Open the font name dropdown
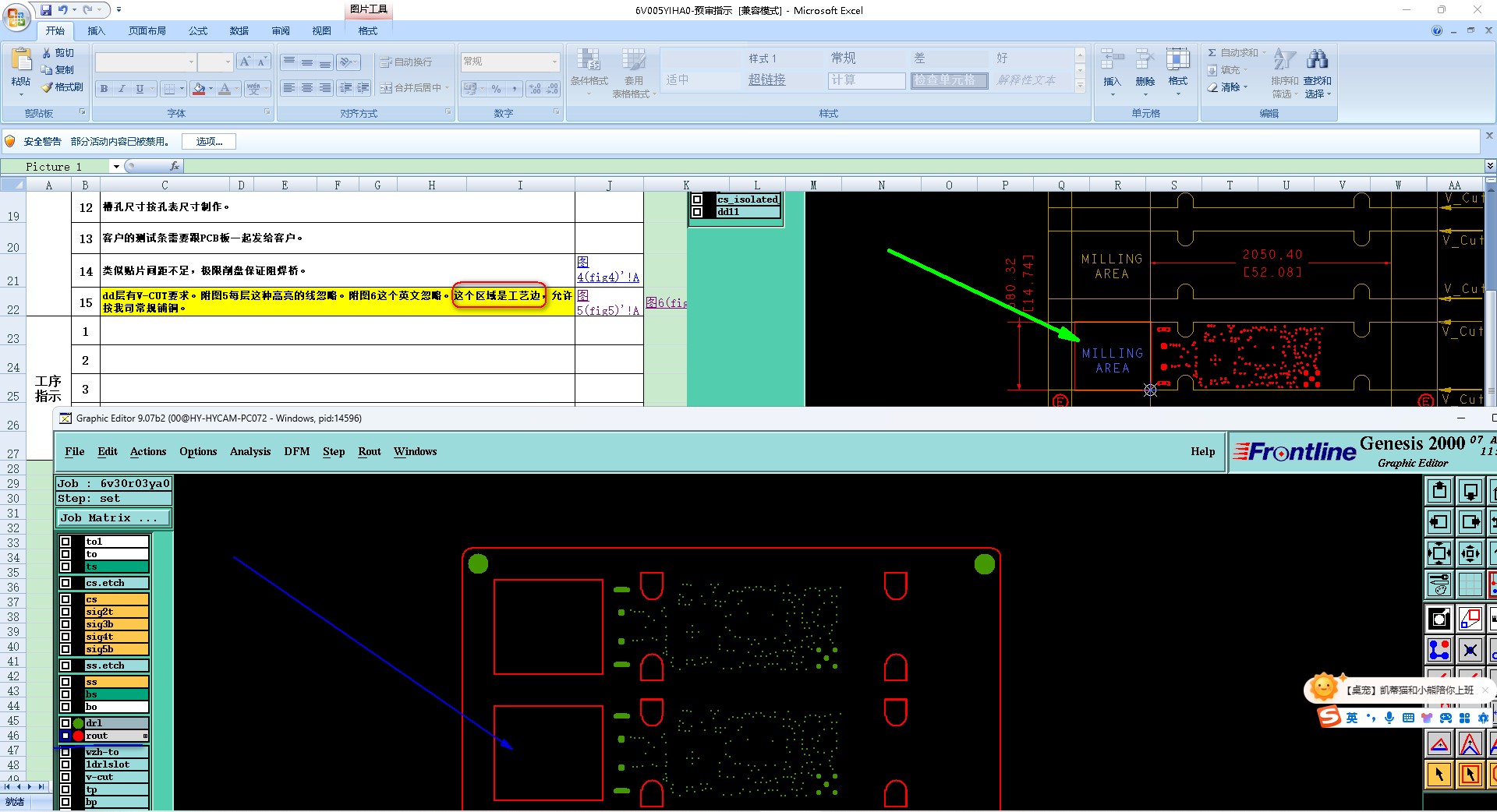Image resolution: width=1497 pixels, height=812 pixels. click(191, 62)
